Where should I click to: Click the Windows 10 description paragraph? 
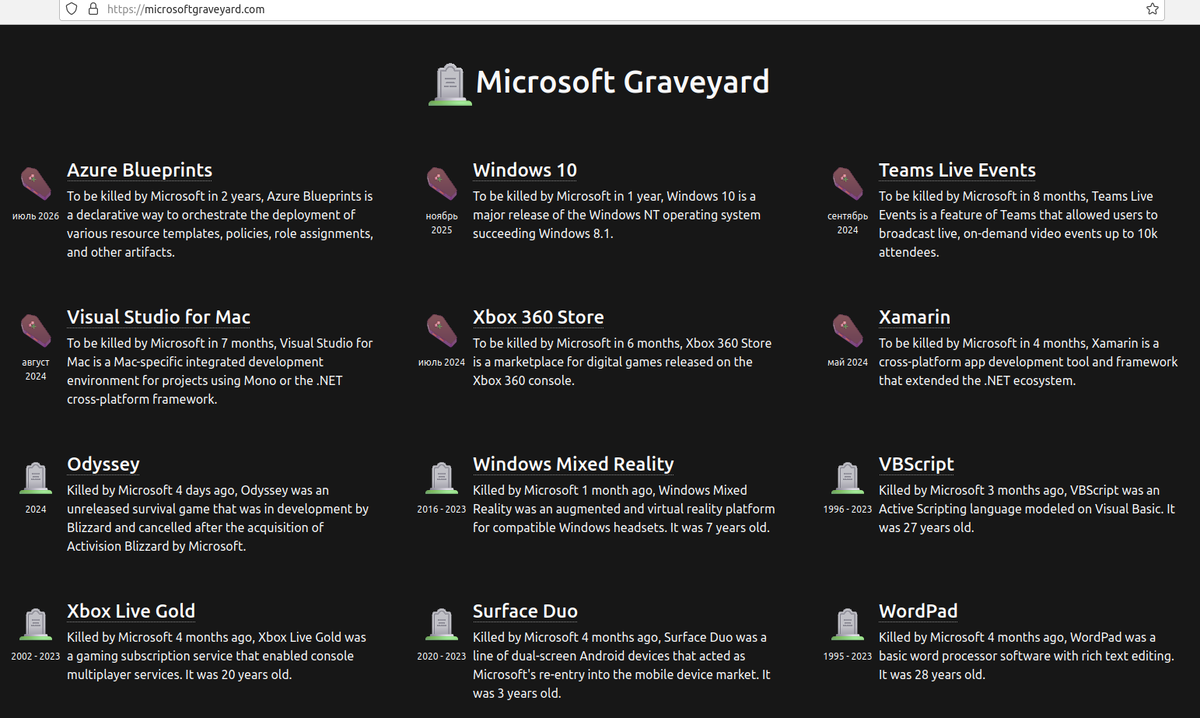tap(617, 215)
